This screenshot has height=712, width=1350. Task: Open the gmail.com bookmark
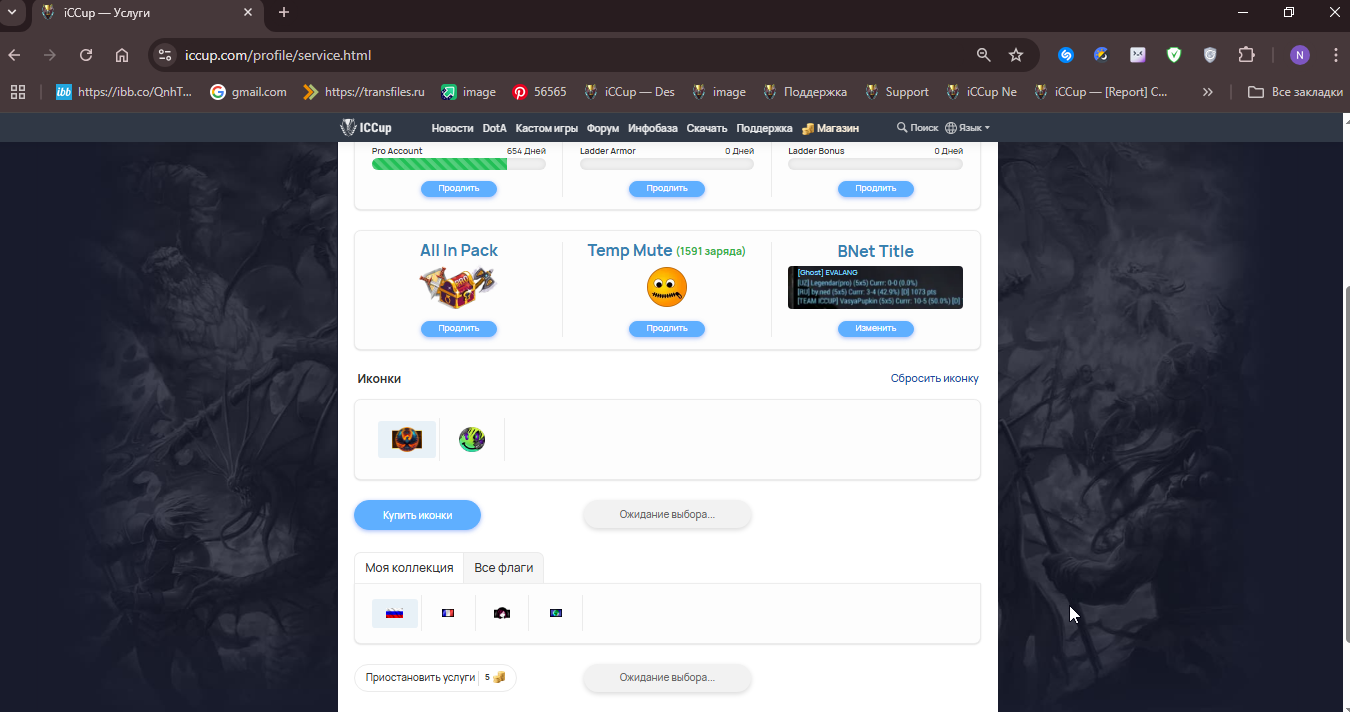(x=248, y=92)
